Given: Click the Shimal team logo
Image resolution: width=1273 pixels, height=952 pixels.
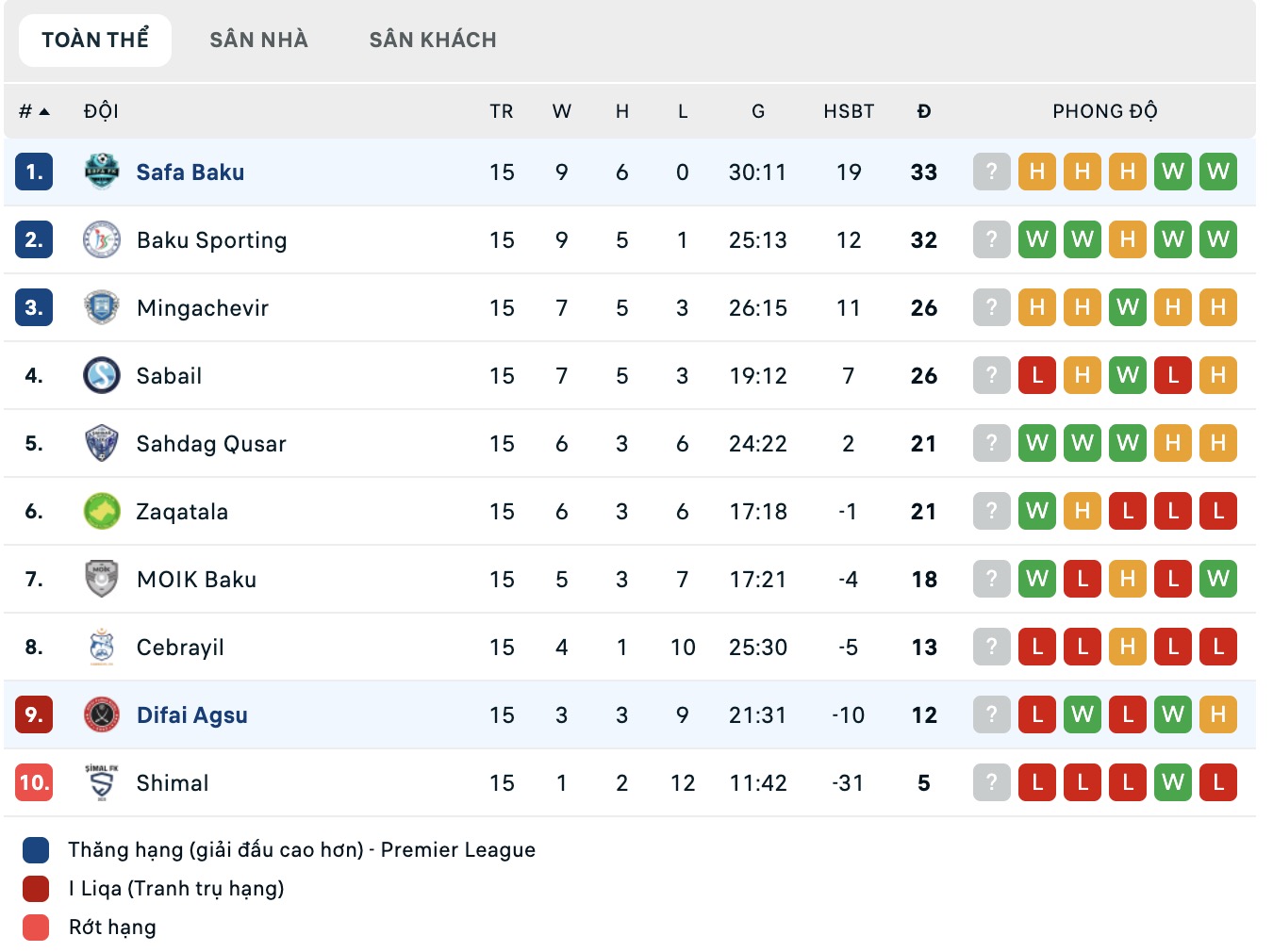Looking at the screenshot, I should click(101, 782).
